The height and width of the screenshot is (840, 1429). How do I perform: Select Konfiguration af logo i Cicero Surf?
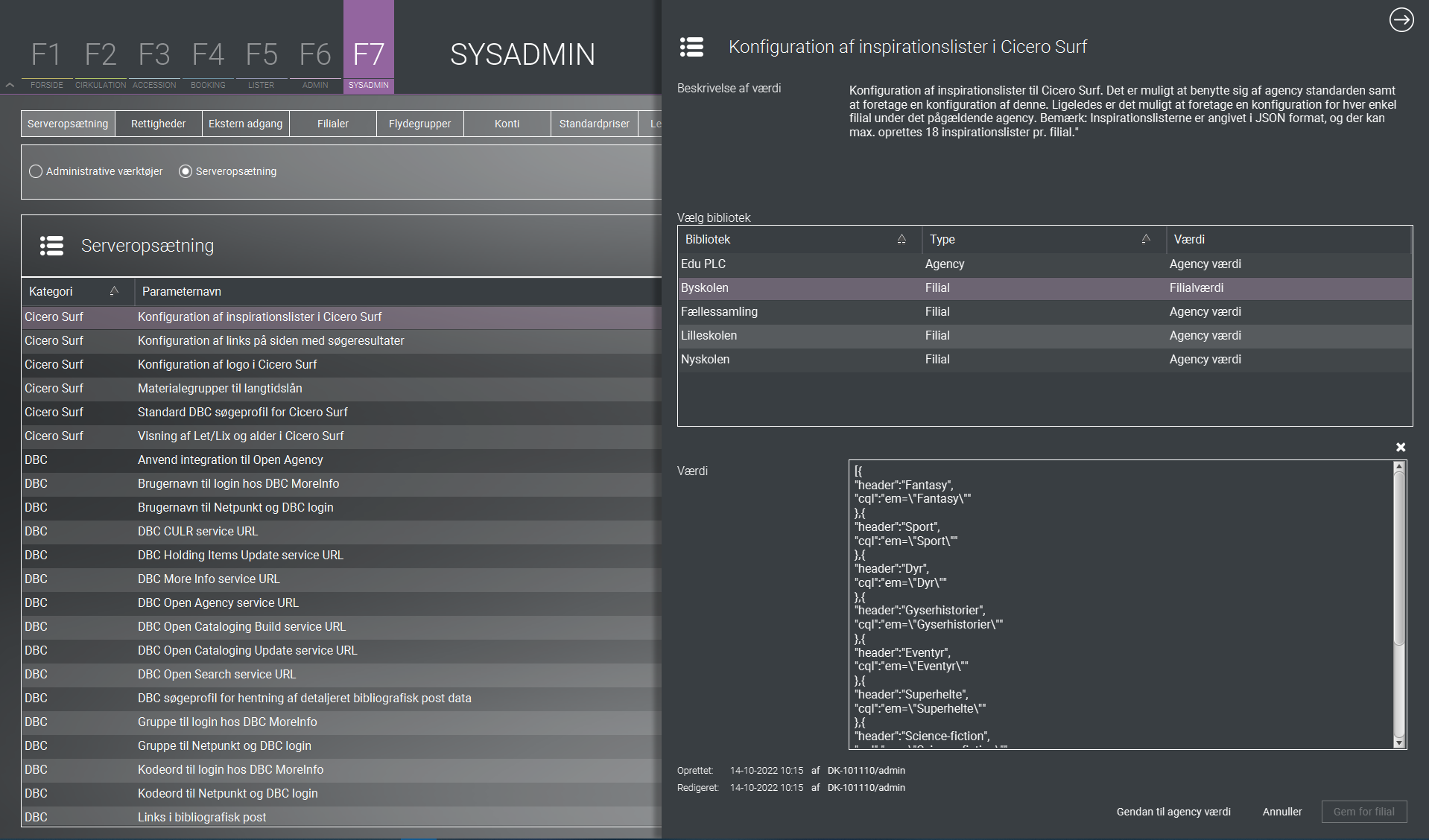coord(342,365)
